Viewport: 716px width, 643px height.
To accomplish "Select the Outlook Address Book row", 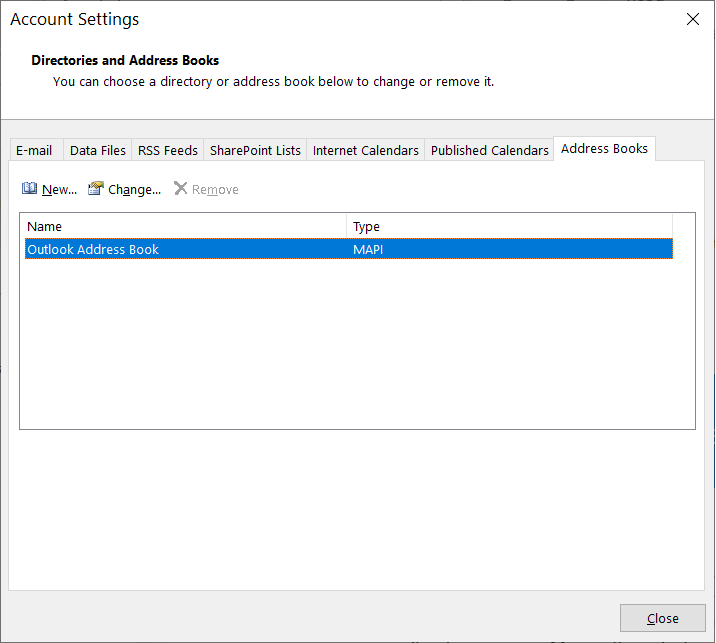I will coord(349,249).
